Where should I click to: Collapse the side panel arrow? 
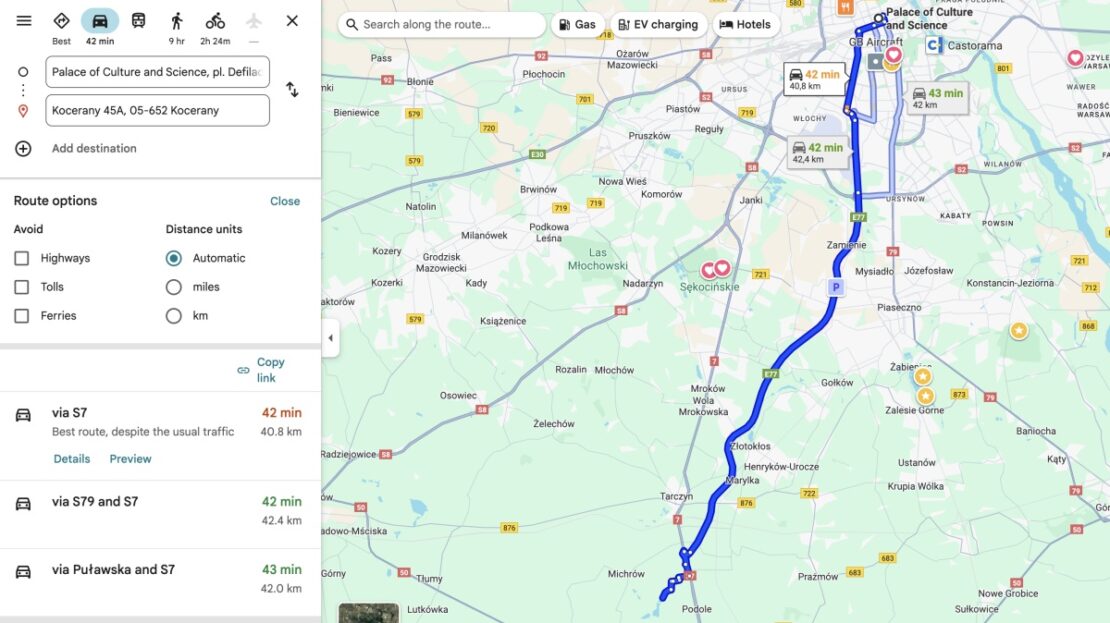coord(330,338)
